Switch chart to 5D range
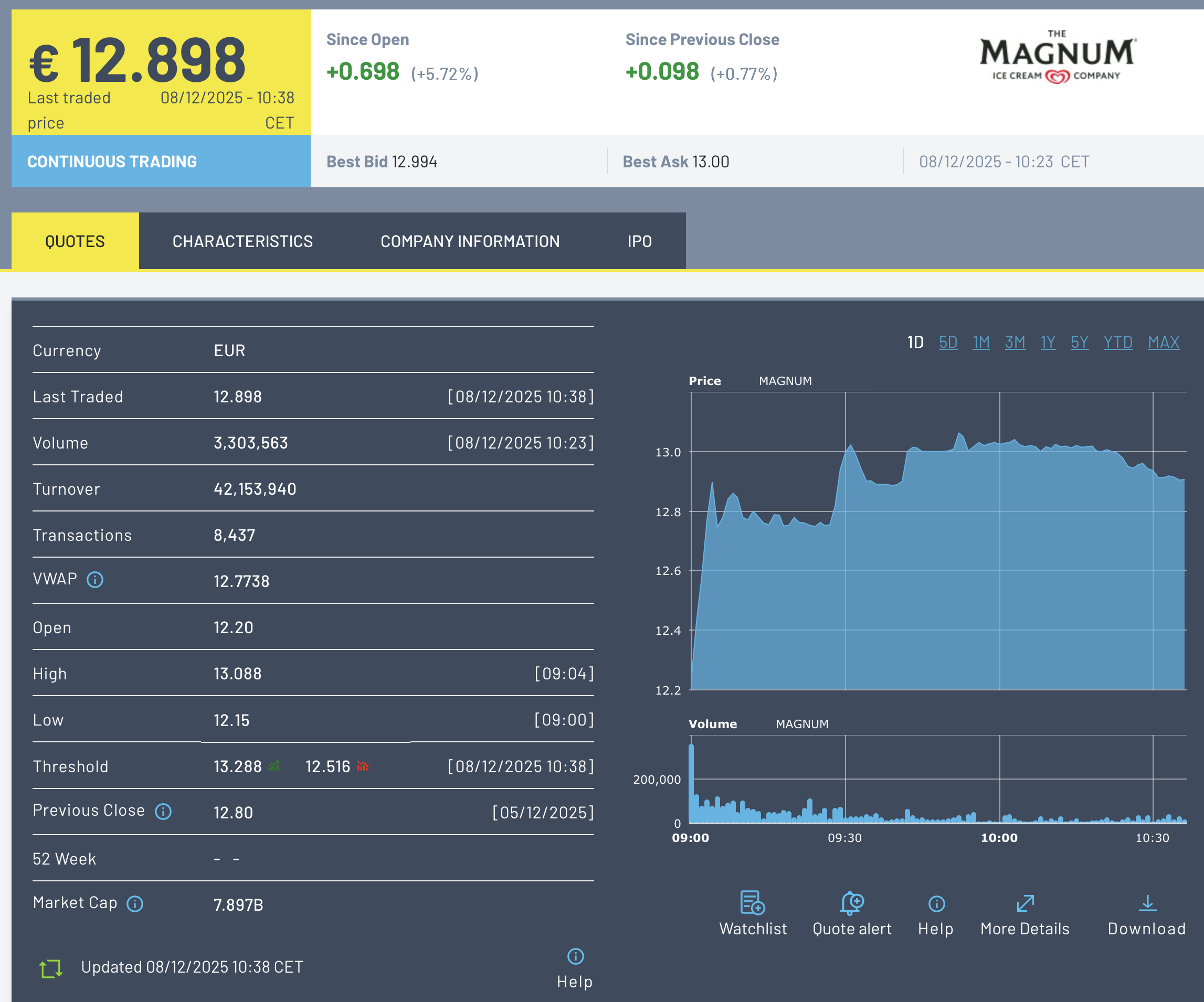This screenshot has height=1002, width=1204. [948, 342]
